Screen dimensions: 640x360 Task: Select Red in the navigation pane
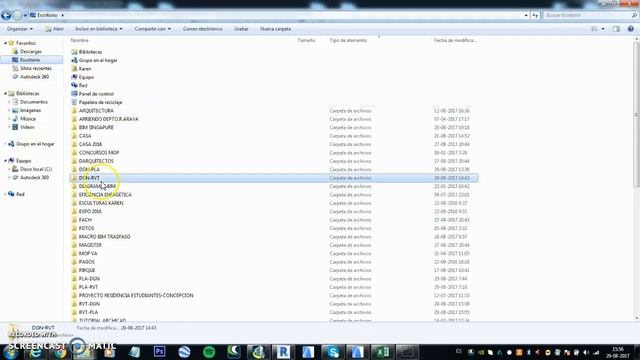pyautogui.click(x=20, y=194)
